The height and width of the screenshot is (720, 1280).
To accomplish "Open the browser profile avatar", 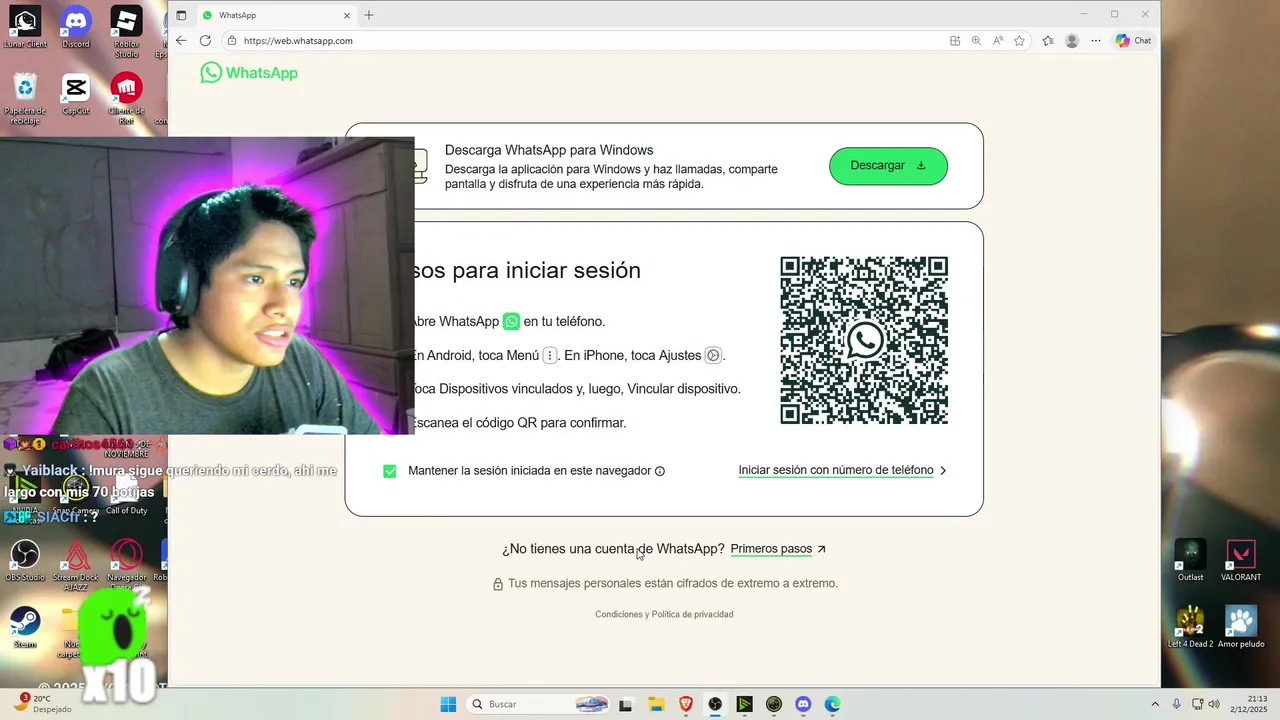I will click(1072, 41).
